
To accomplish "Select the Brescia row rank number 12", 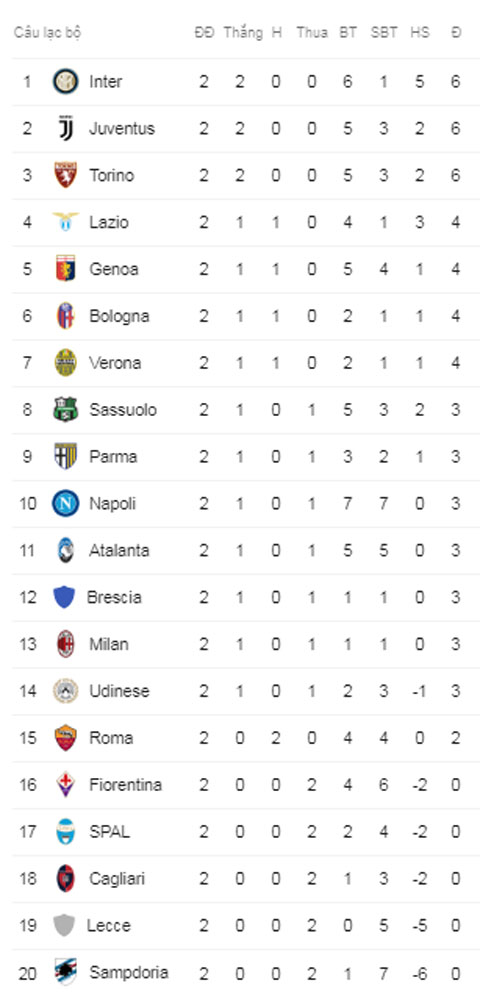I will [27, 597].
